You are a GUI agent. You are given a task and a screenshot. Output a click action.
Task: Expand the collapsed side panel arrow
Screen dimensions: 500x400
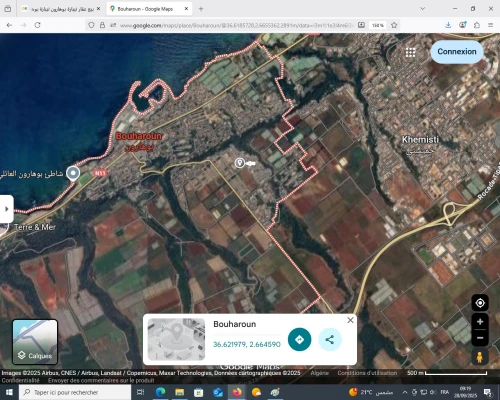[6, 209]
